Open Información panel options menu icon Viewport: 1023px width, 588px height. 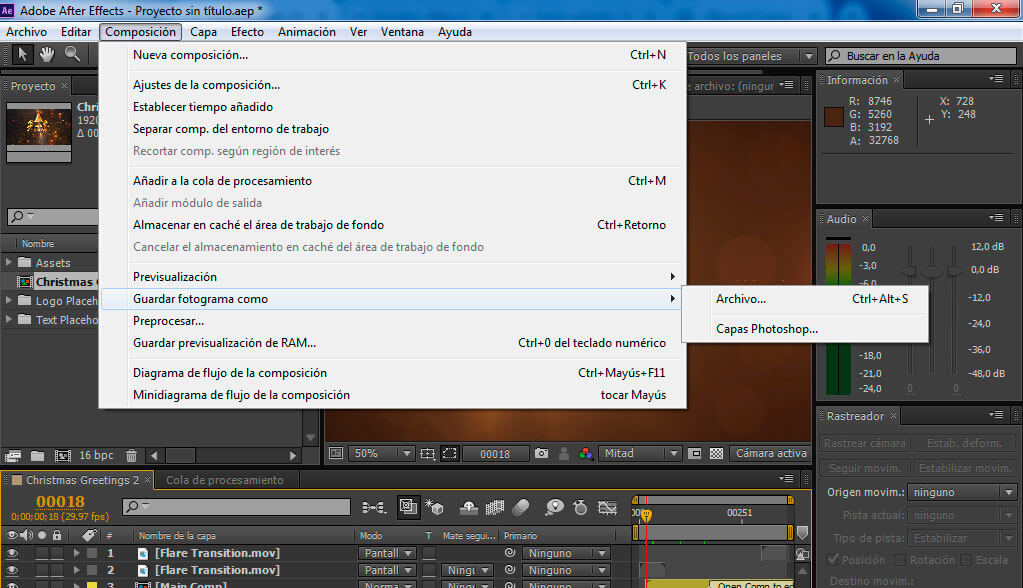point(996,79)
